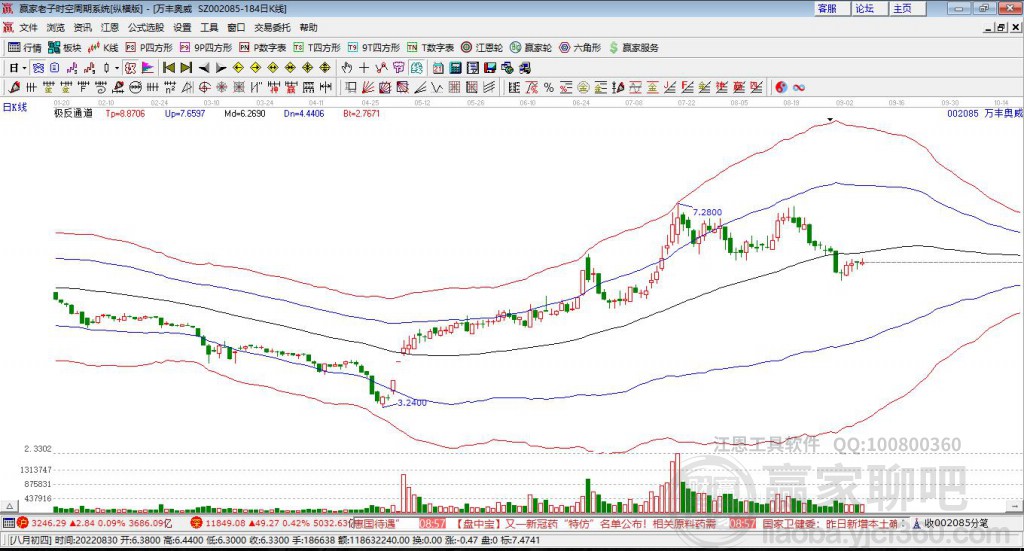
Task: Open the 公式选股 menu
Action: pyautogui.click(x=146, y=27)
